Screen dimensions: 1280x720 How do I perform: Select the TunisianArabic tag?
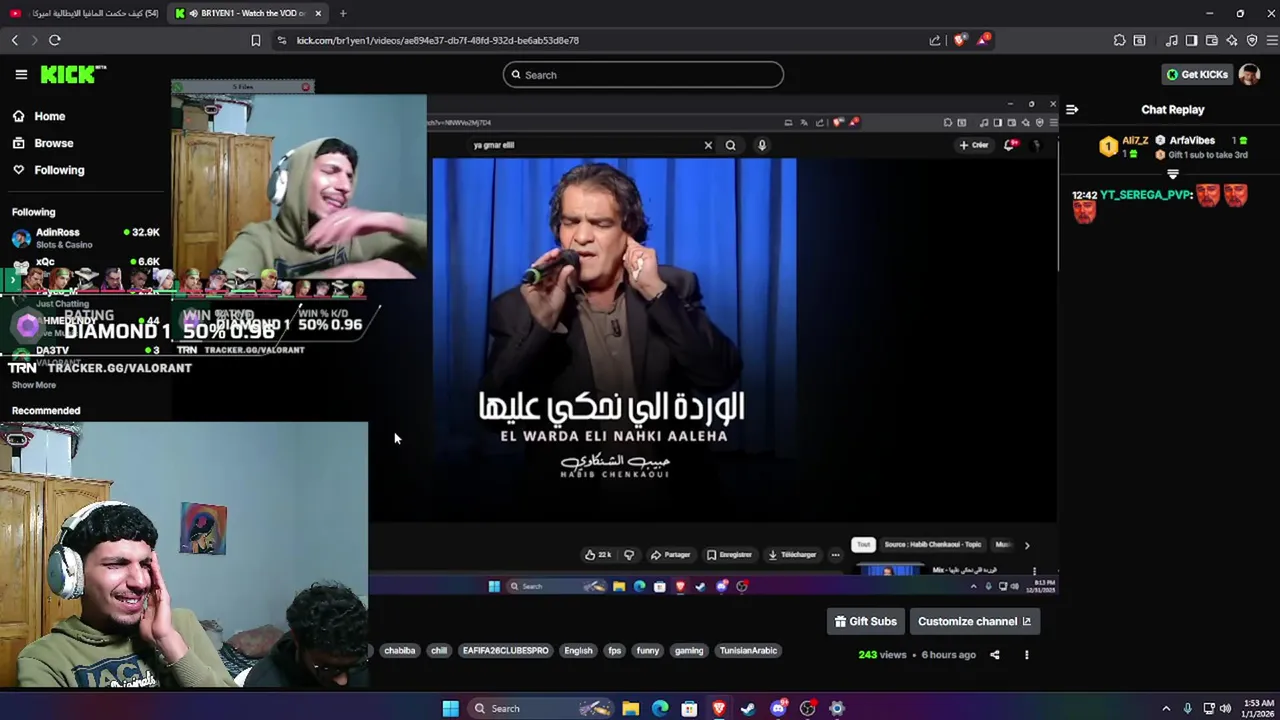point(748,651)
